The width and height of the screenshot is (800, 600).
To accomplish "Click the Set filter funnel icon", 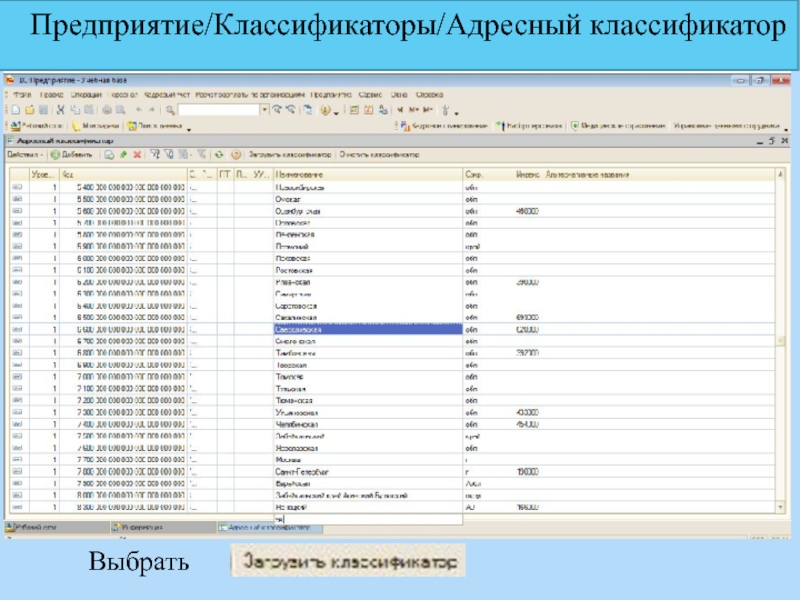I will click(155, 155).
